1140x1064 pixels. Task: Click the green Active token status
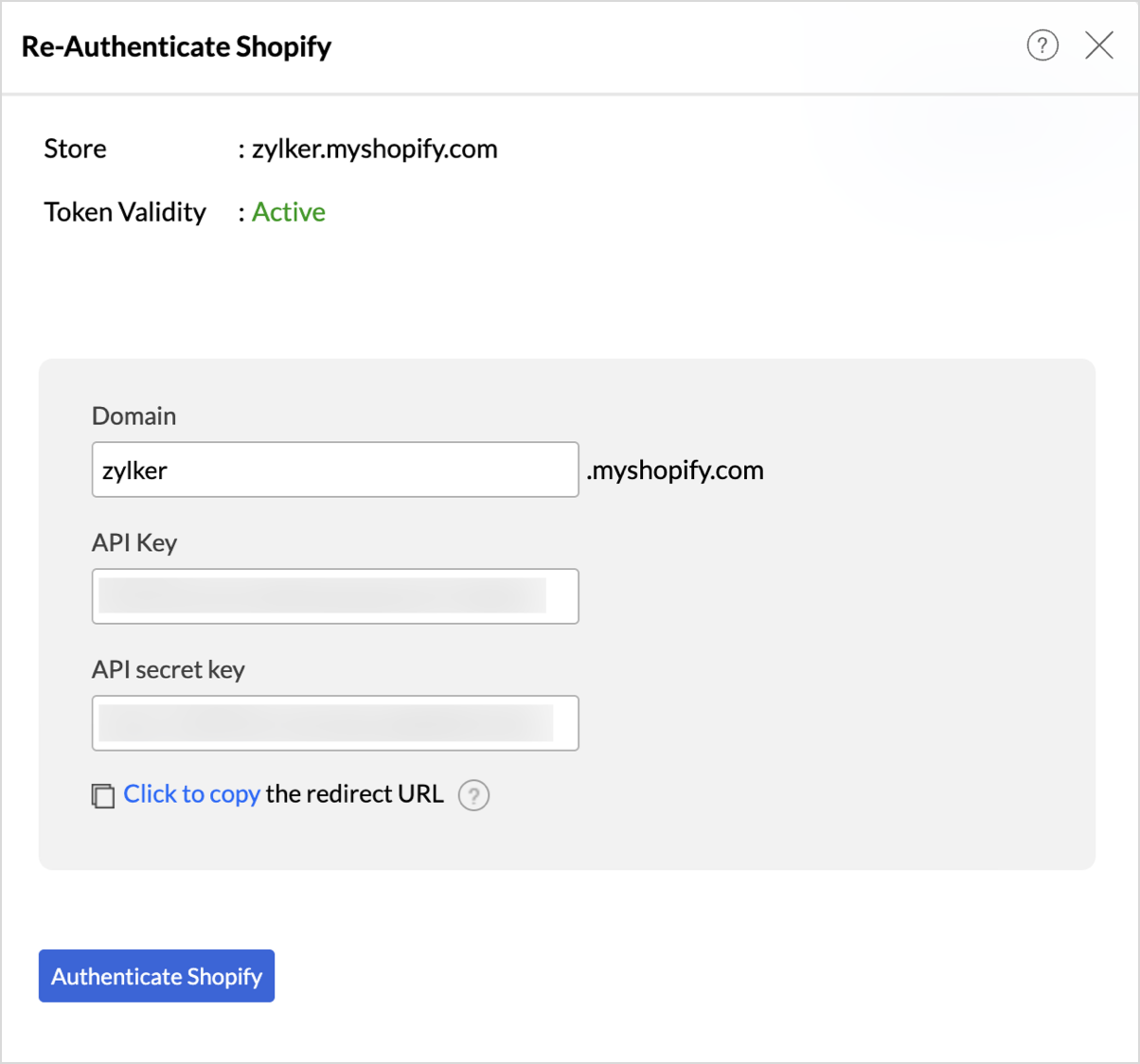[x=288, y=212]
